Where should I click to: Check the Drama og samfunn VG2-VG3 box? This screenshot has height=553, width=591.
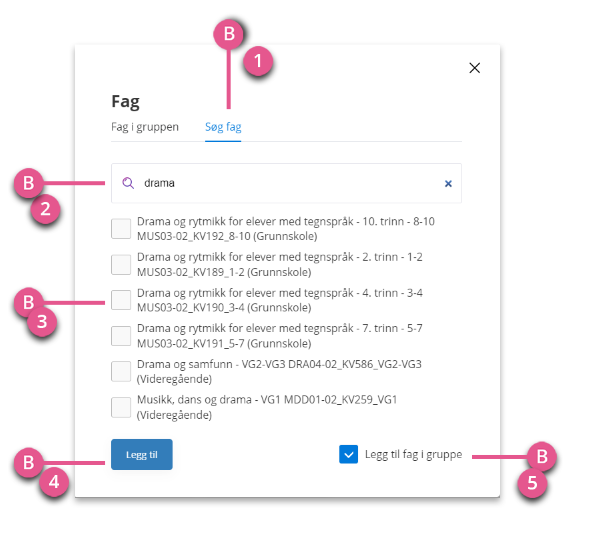click(x=121, y=371)
